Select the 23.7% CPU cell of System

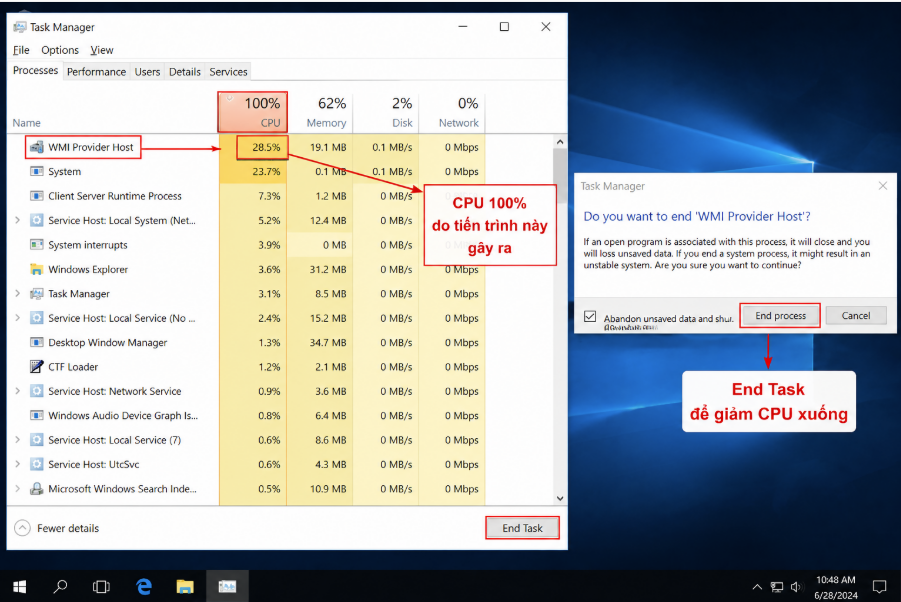coord(253,171)
